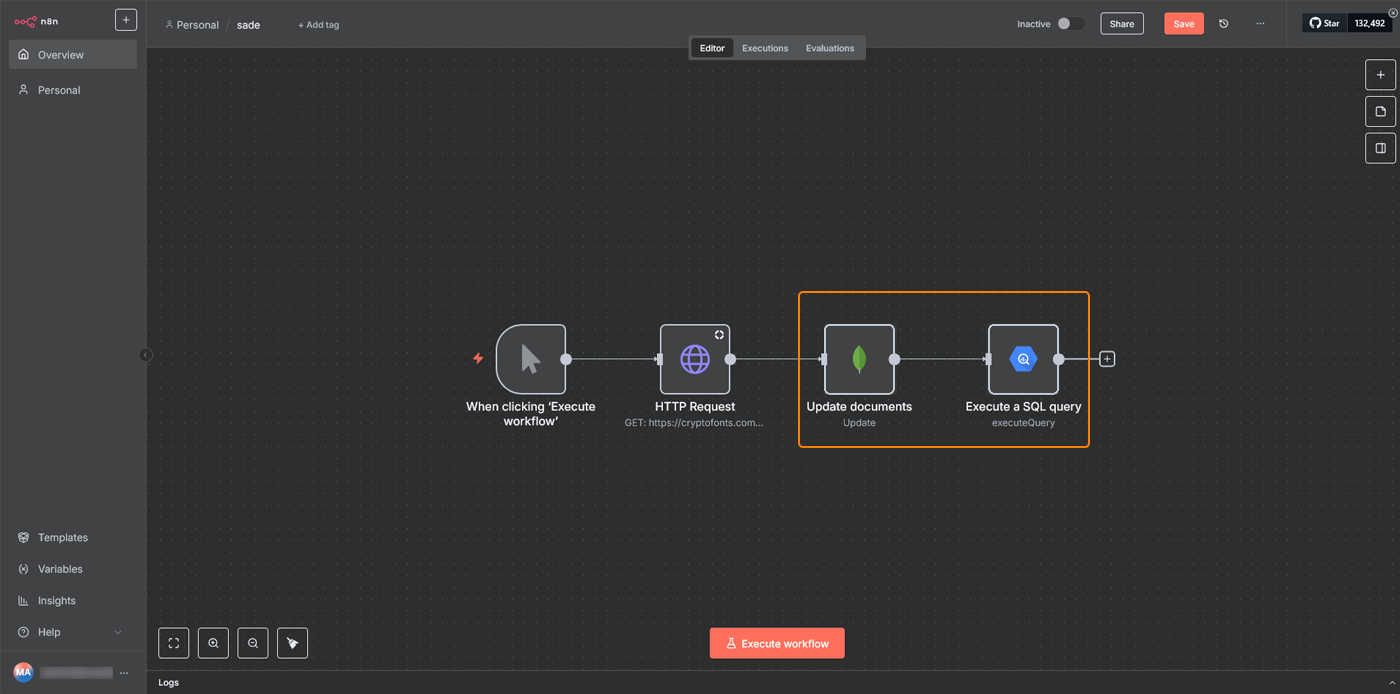Click the Add tag field
The width and height of the screenshot is (1400, 694).
318,25
